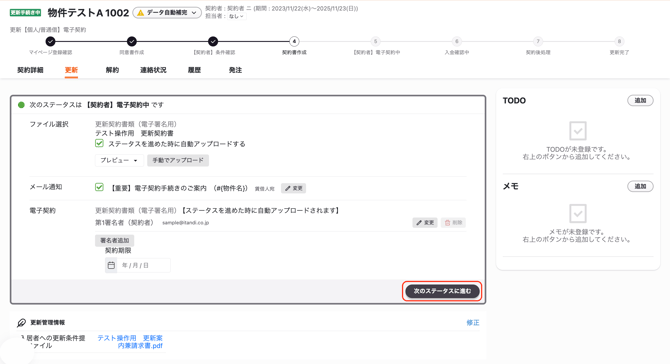Click completed step 1 マイページ登録確認
Viewport: 670px width, 364px height.
tap(50, 41)
